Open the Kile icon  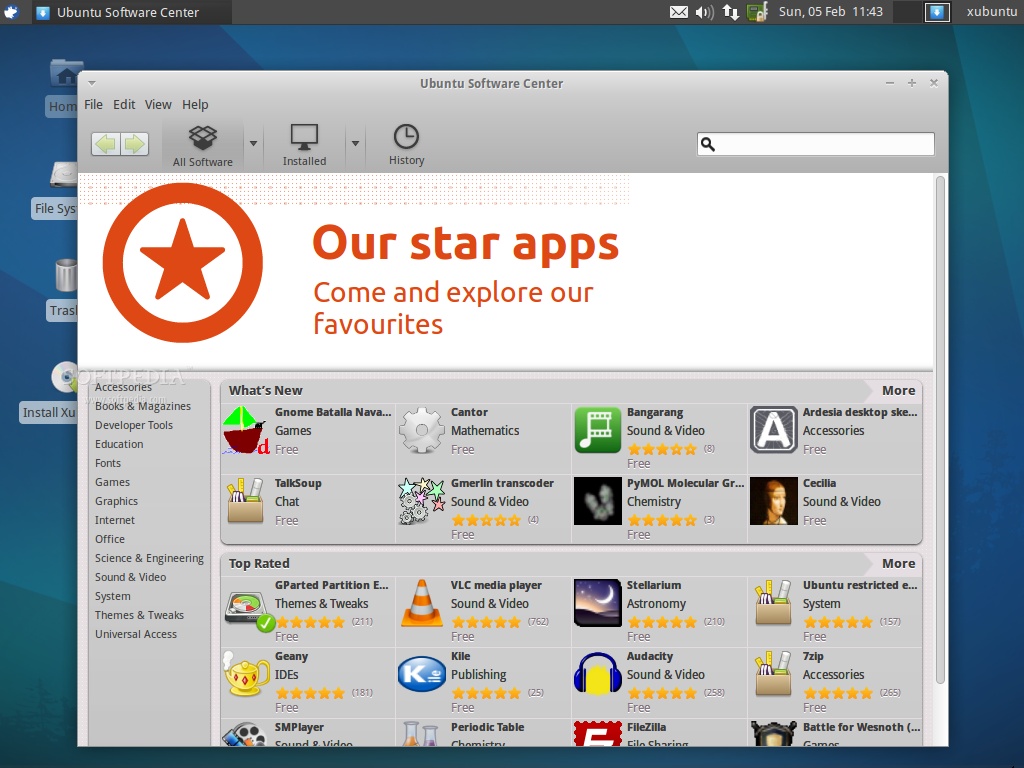[x=422, y=674]
